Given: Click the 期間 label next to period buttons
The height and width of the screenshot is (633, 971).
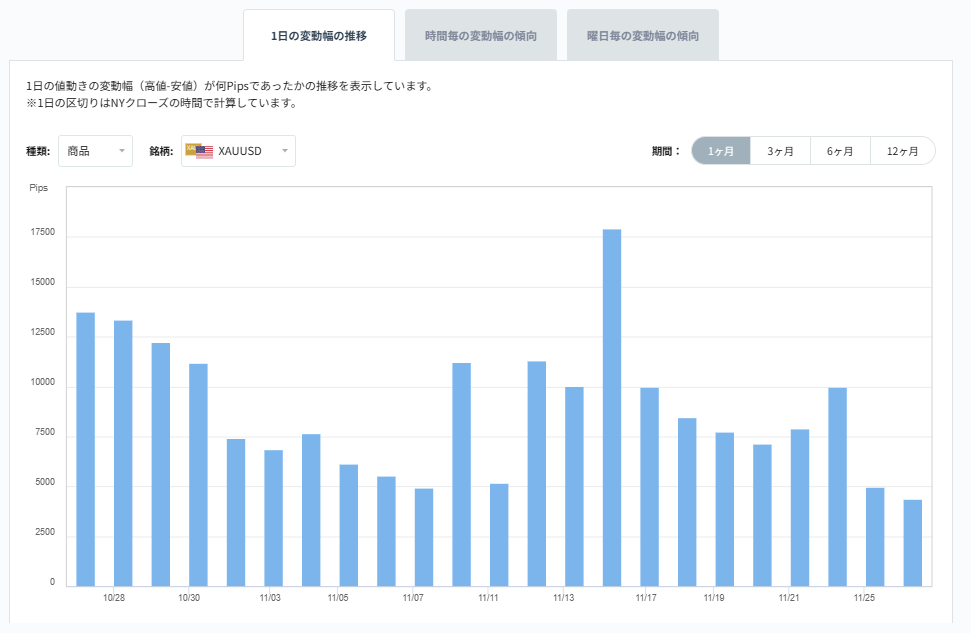Looking at the screenshot, I should point(663,150).
